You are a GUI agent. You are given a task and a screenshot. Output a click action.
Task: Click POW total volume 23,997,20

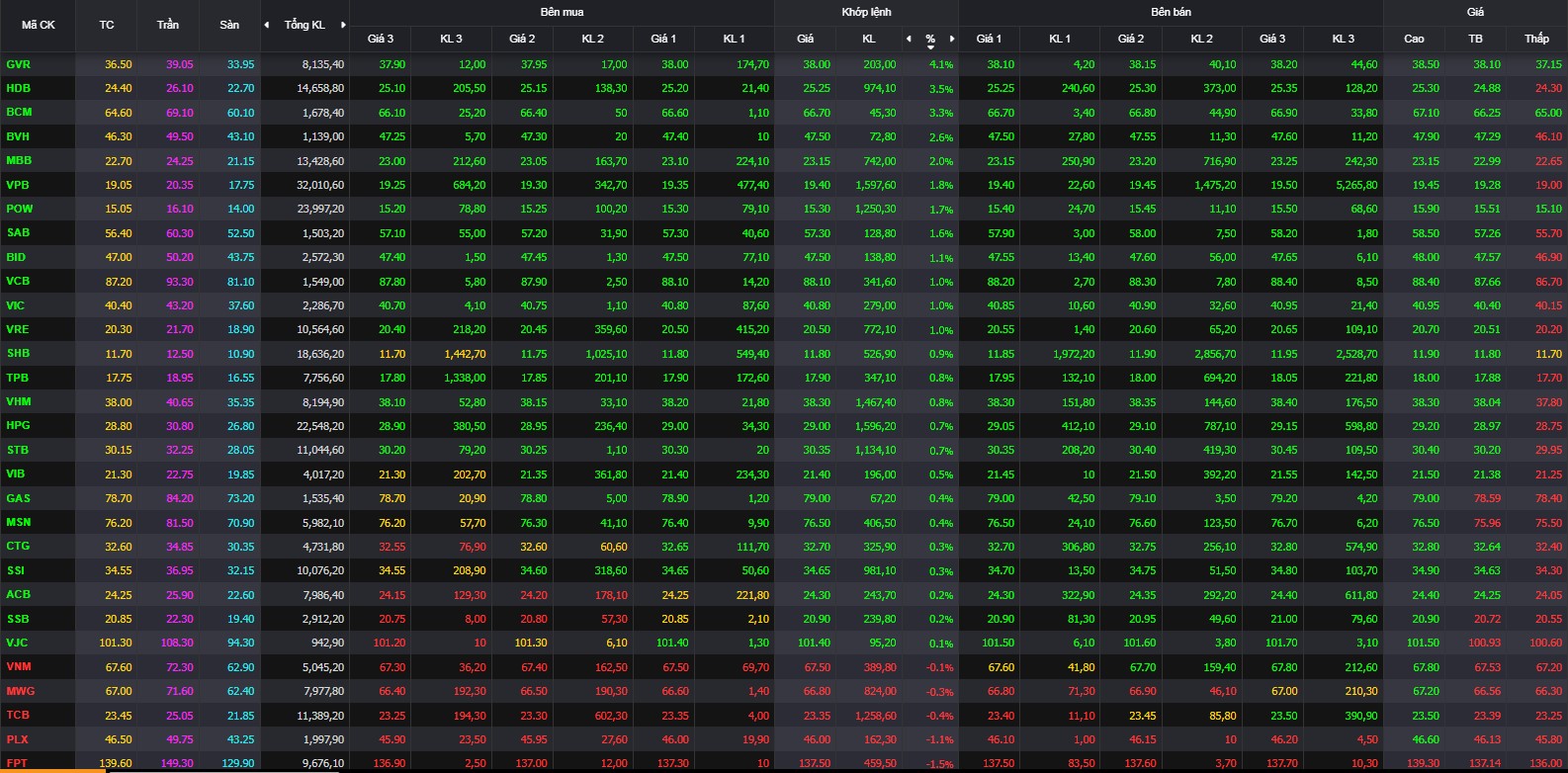click(x=320, y=210)
